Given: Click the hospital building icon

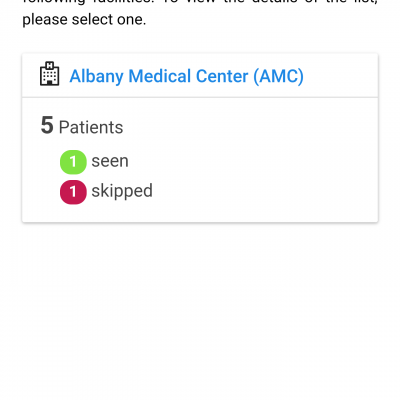Looking at the screenshot, I should click(x=50, y=74).
